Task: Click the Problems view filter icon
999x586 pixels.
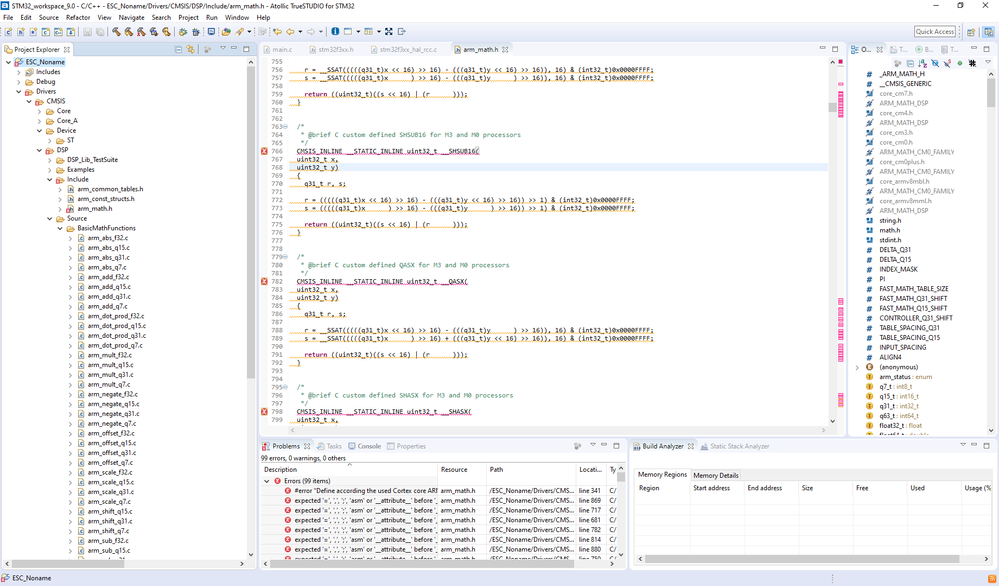Action: [577, 446]
